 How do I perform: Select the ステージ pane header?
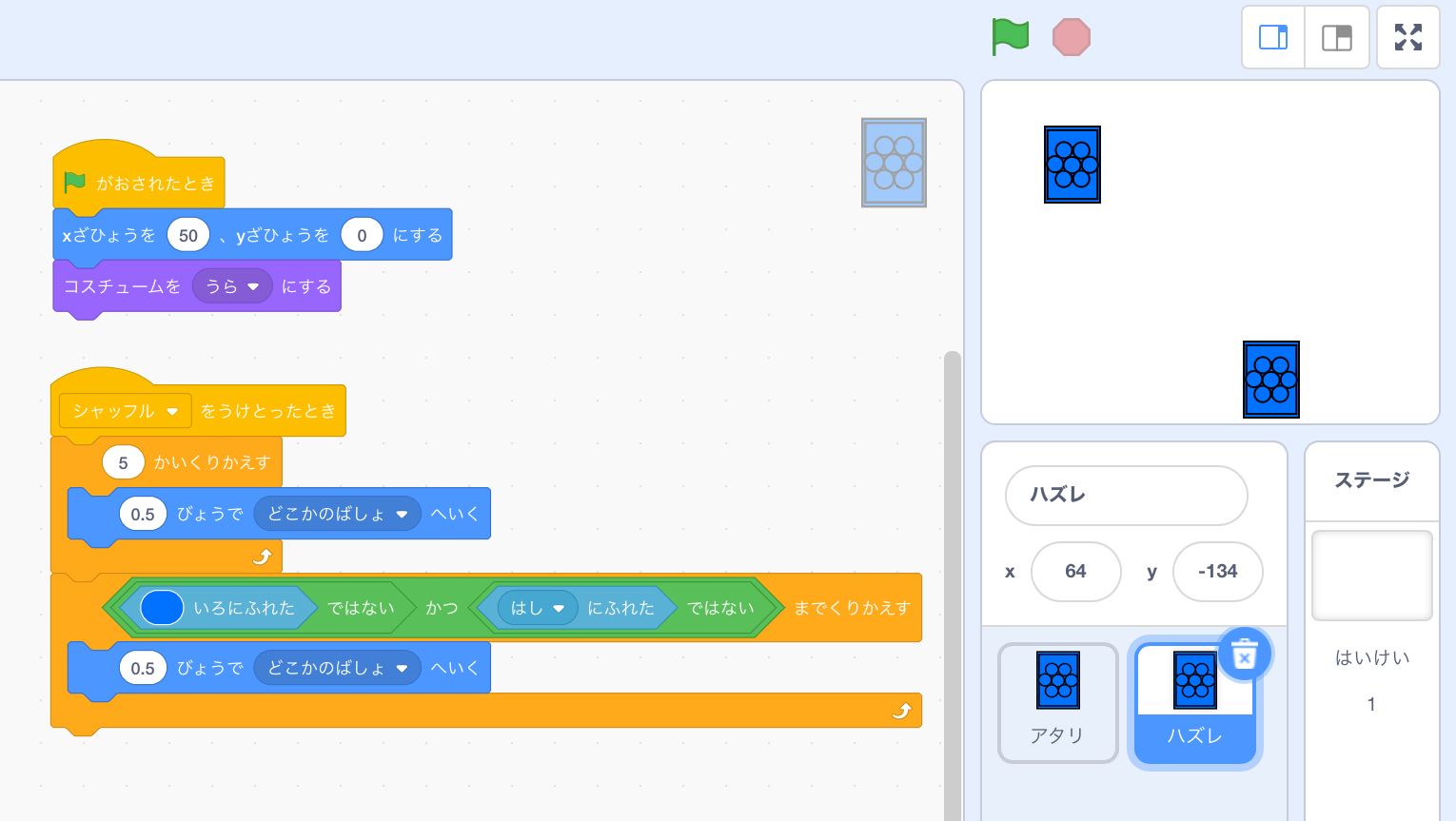click(1371, 480)
